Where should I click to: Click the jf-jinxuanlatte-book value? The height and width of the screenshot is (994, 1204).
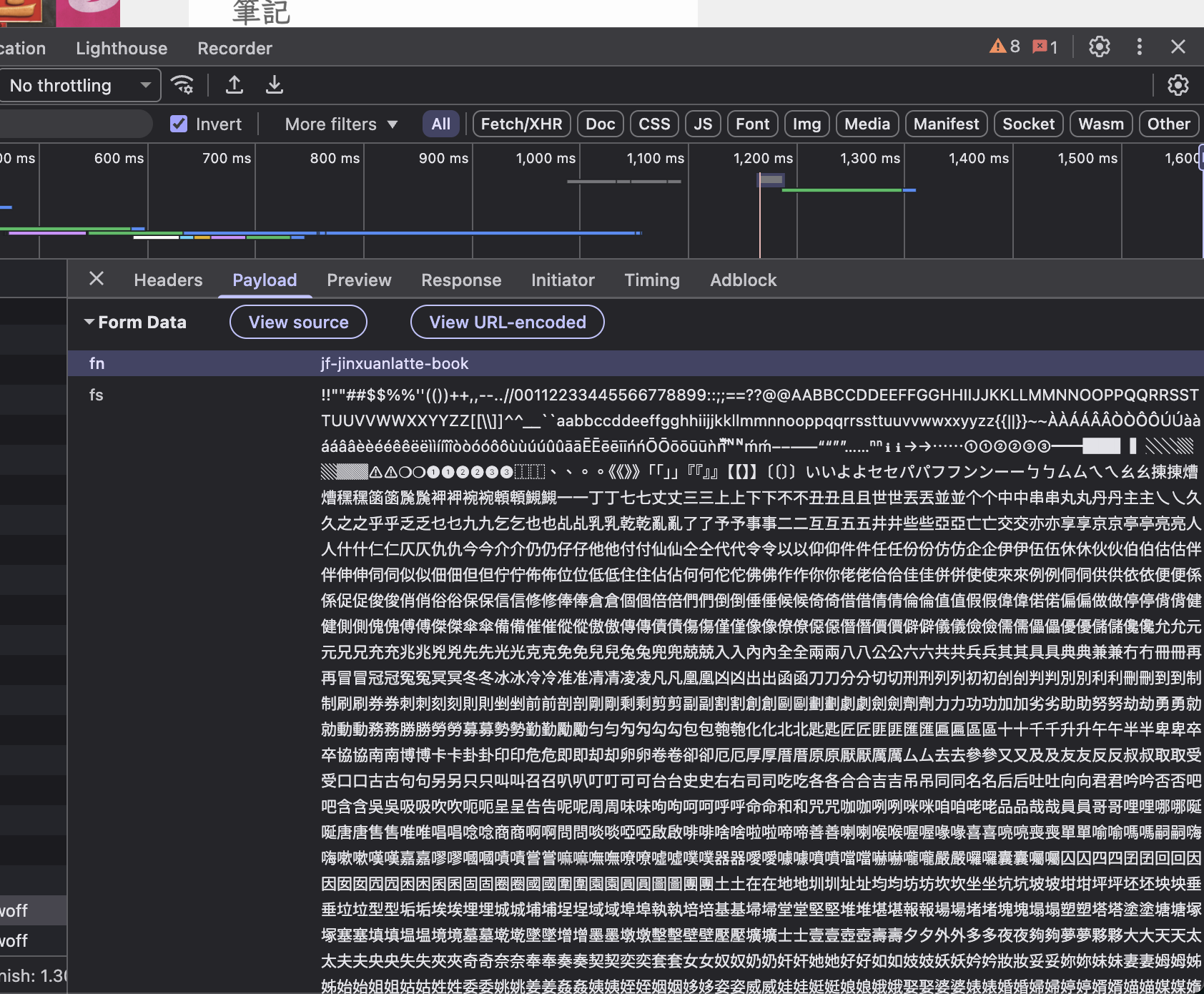coord(395,363)
